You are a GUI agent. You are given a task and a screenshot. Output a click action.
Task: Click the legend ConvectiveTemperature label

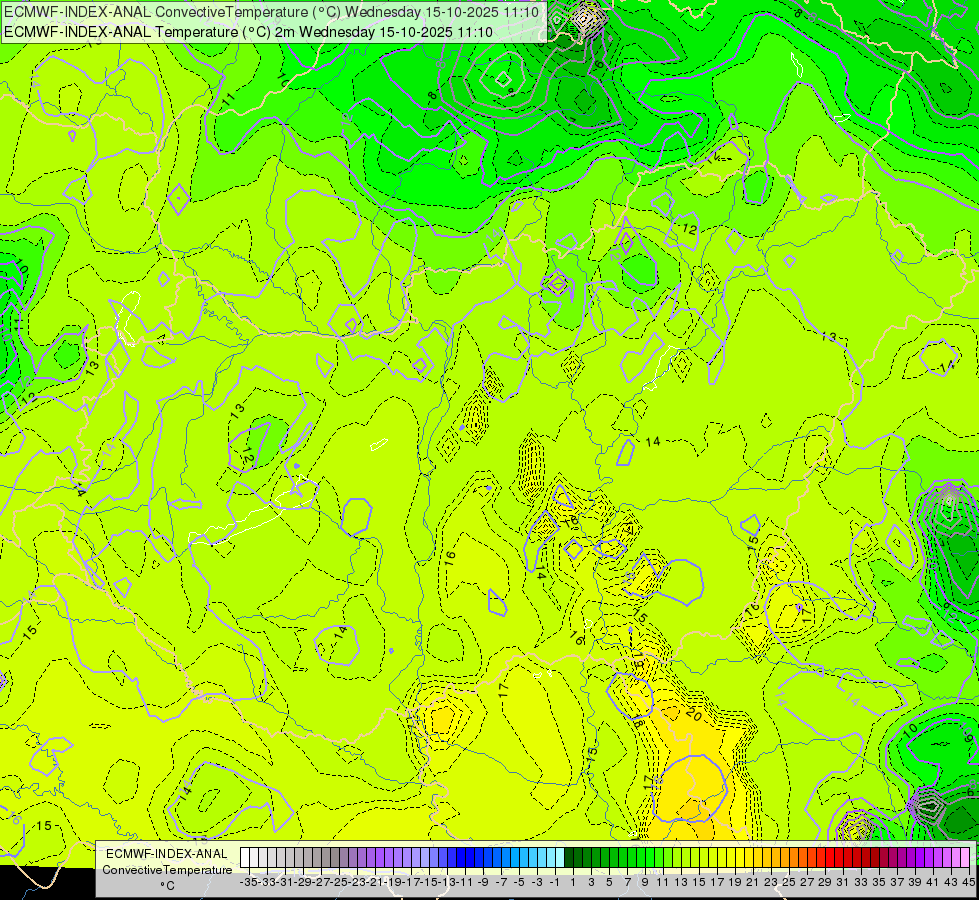pyautogui.click(x=167, y=869)
